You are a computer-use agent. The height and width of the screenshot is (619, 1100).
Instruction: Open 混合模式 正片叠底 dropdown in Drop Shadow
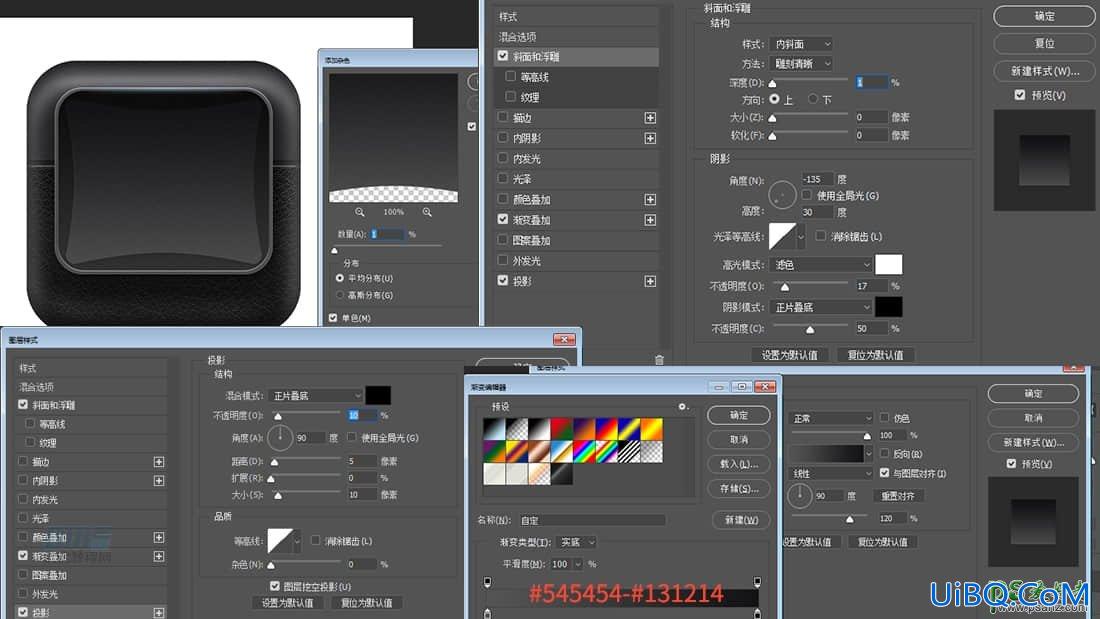(x=315, y=396)
